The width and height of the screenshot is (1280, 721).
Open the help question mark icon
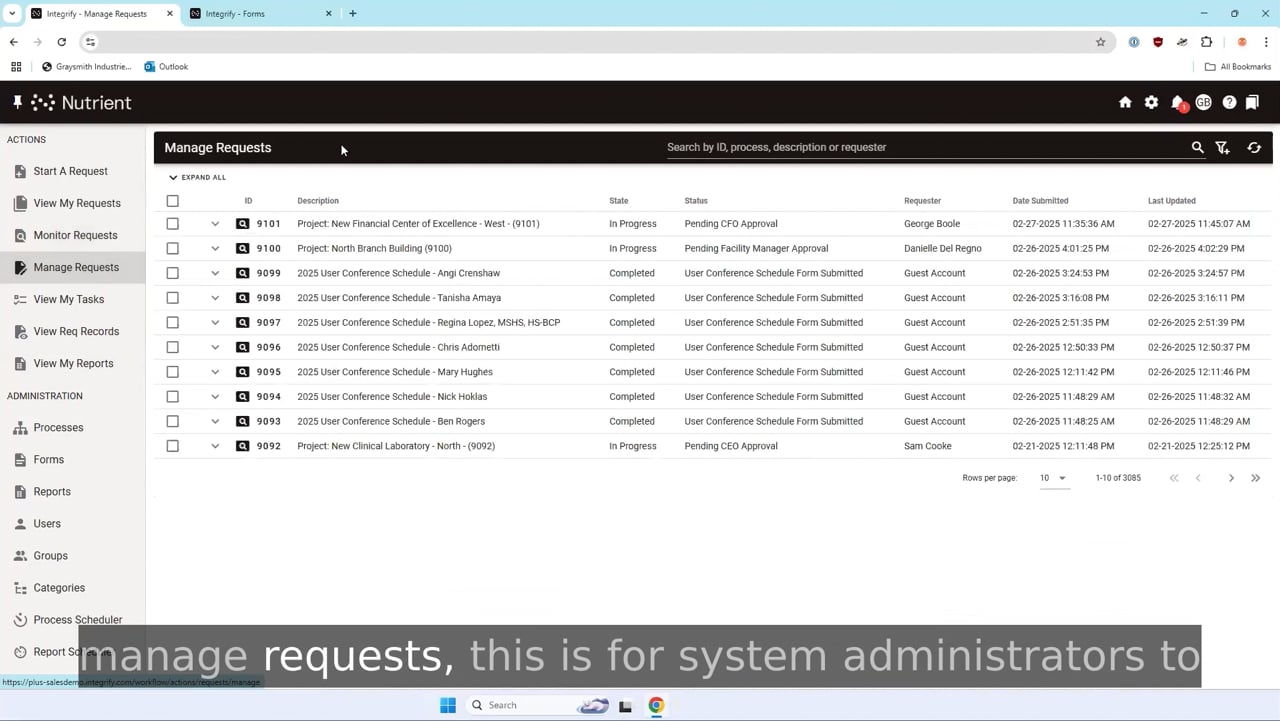pos(1229,102)
